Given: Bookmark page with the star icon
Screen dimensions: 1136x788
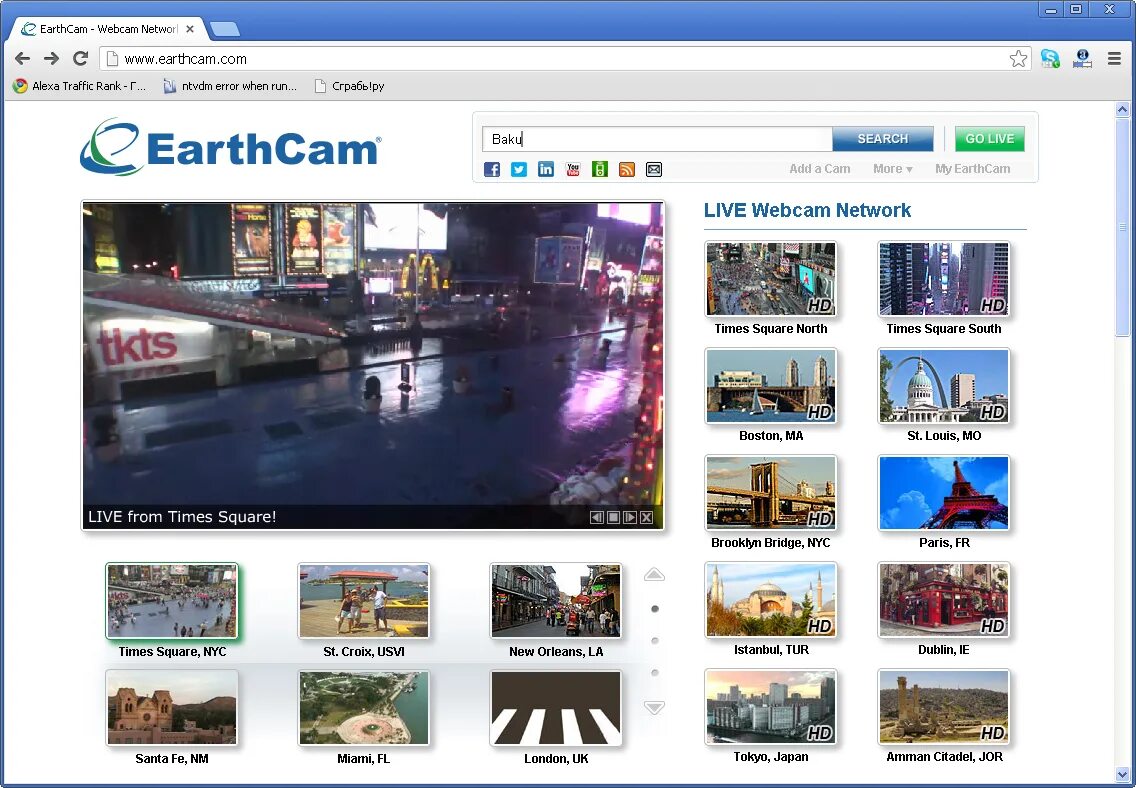Looking at the screenshot, I should point(1019,59).
